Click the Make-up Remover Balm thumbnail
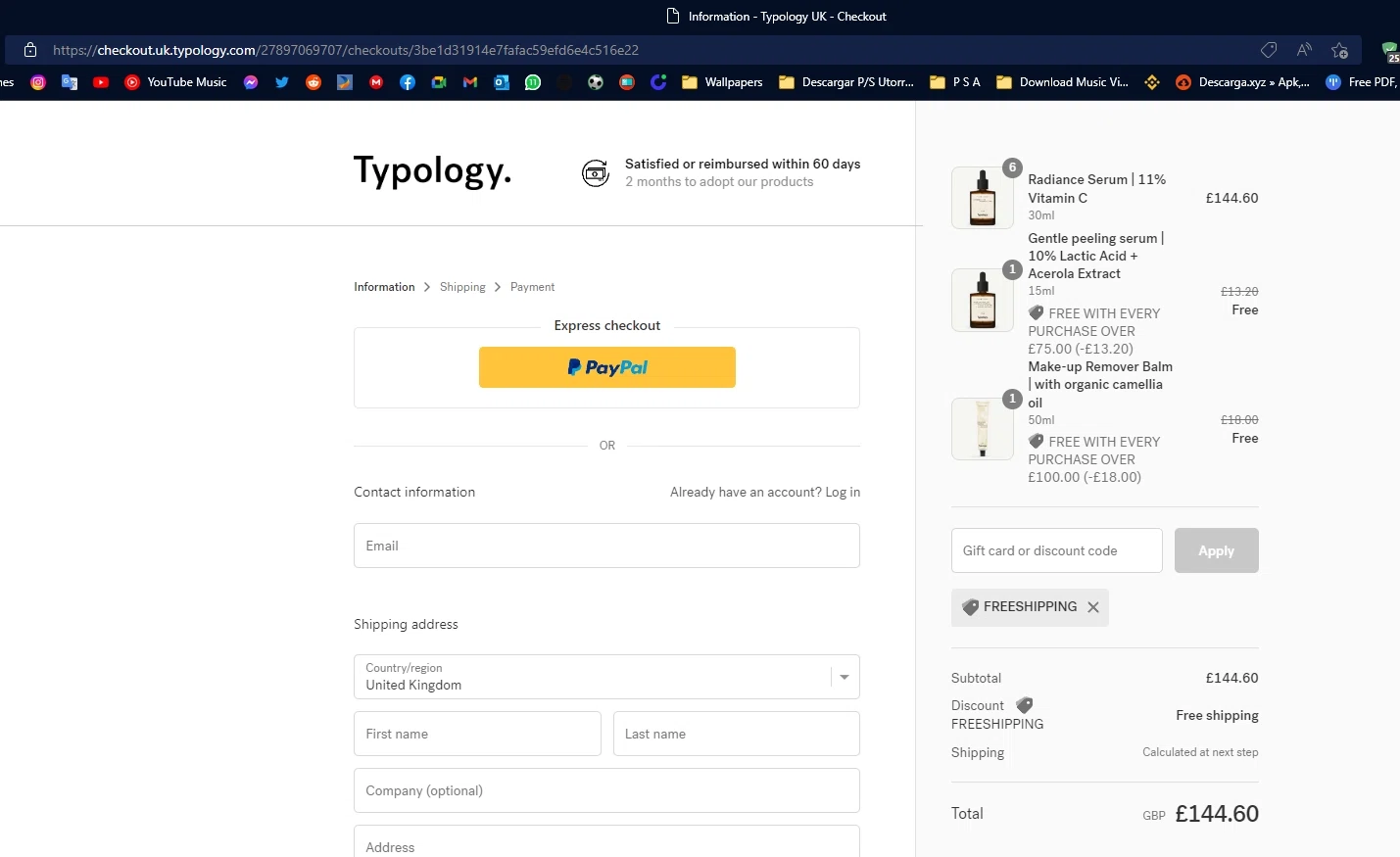 tap(983, 429)
